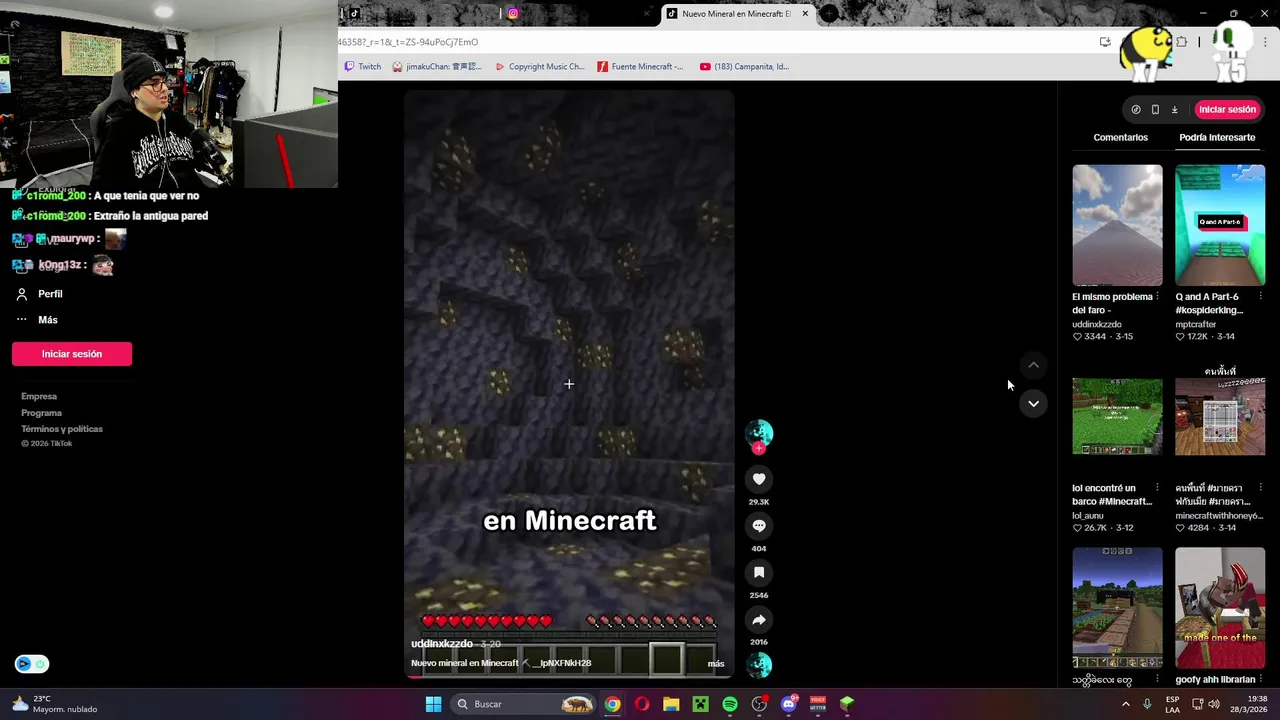
Task: Click the video progress bar
Action: pyautogui.click(x=569, y=677)
